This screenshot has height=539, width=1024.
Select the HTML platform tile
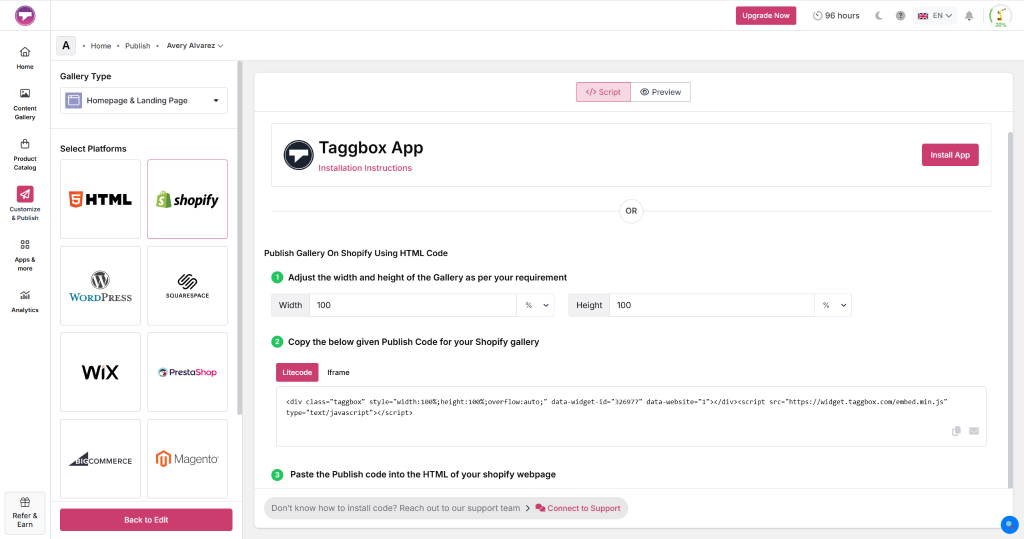coord(101,199)
